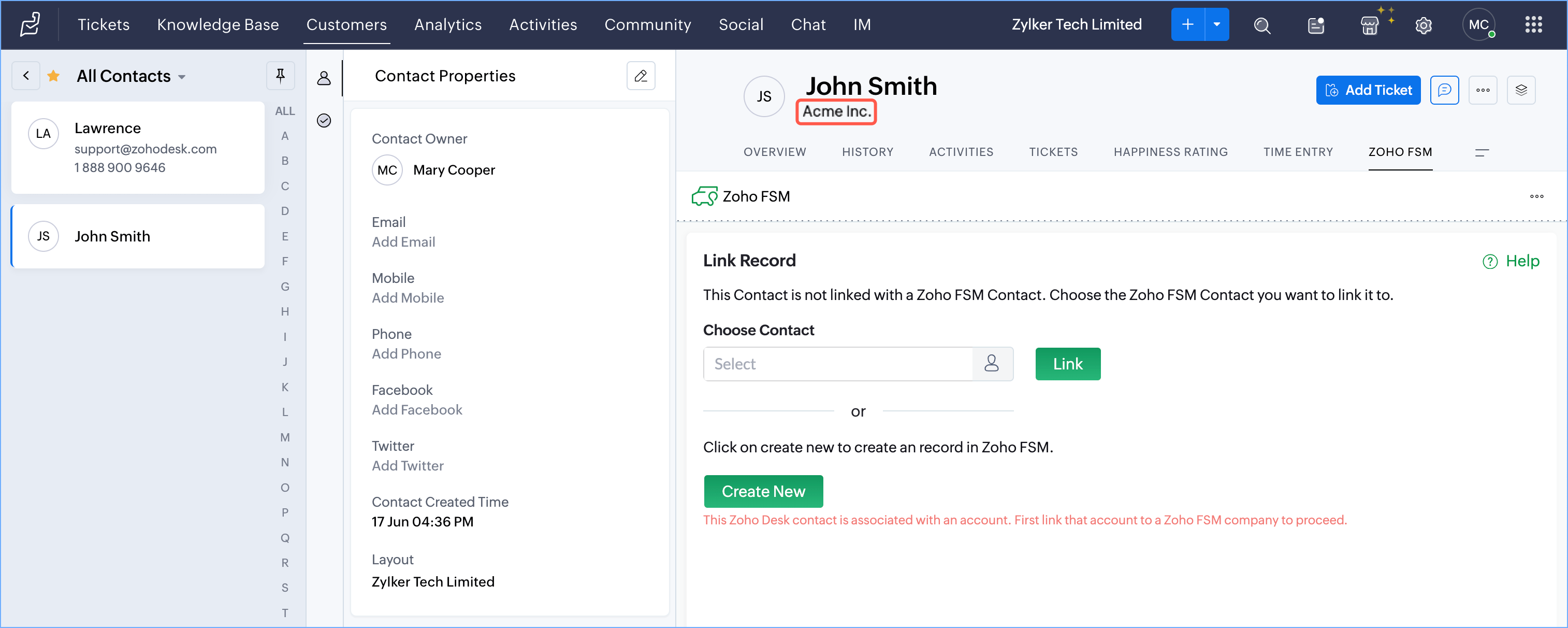Screen dimensions: 1568x628
Task: Open the Analytics menu in top navigation
Action: pyautogui.click(x=447, y=25)
